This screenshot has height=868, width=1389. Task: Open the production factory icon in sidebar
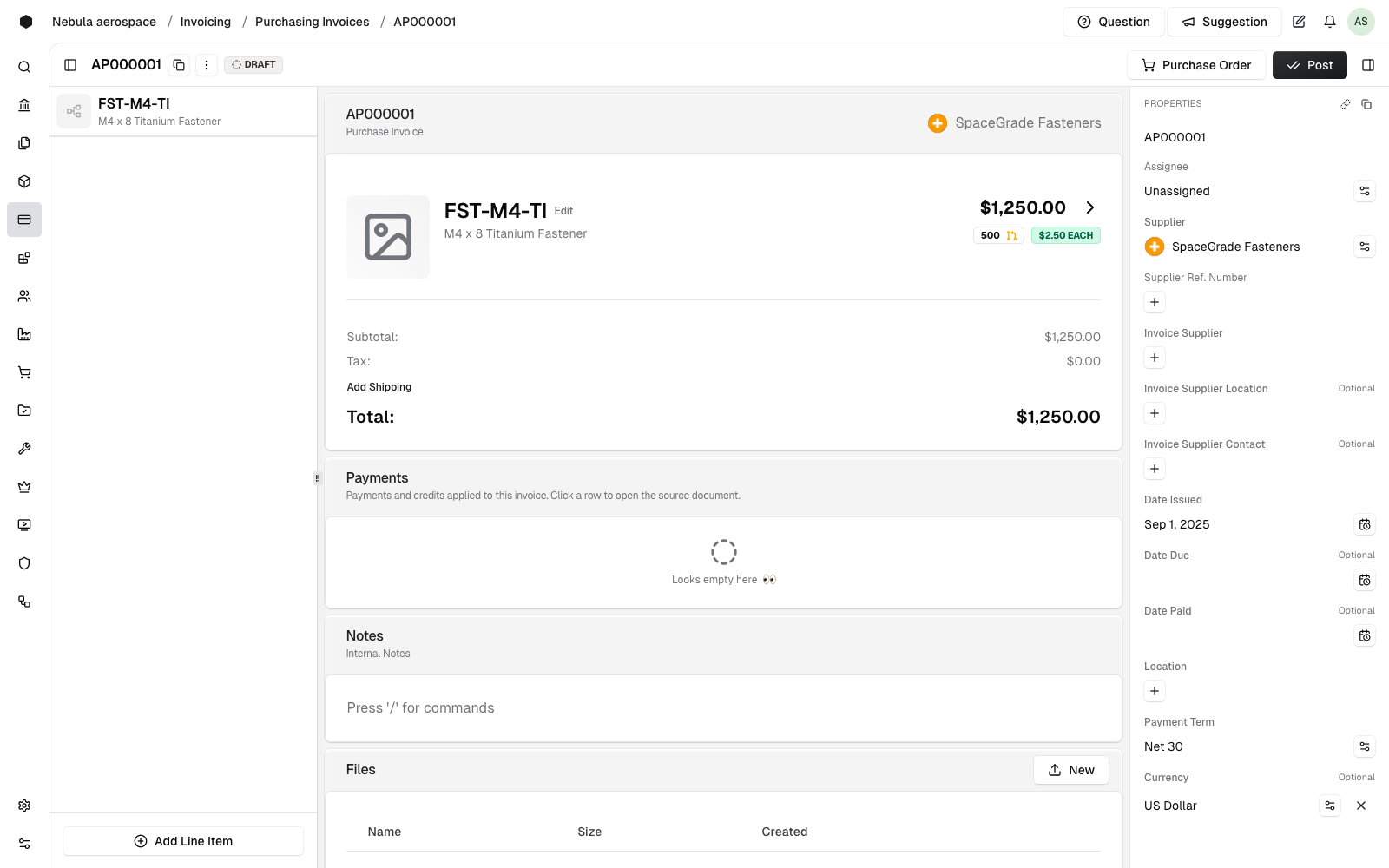pyautogui.click(x=24, y=334)
